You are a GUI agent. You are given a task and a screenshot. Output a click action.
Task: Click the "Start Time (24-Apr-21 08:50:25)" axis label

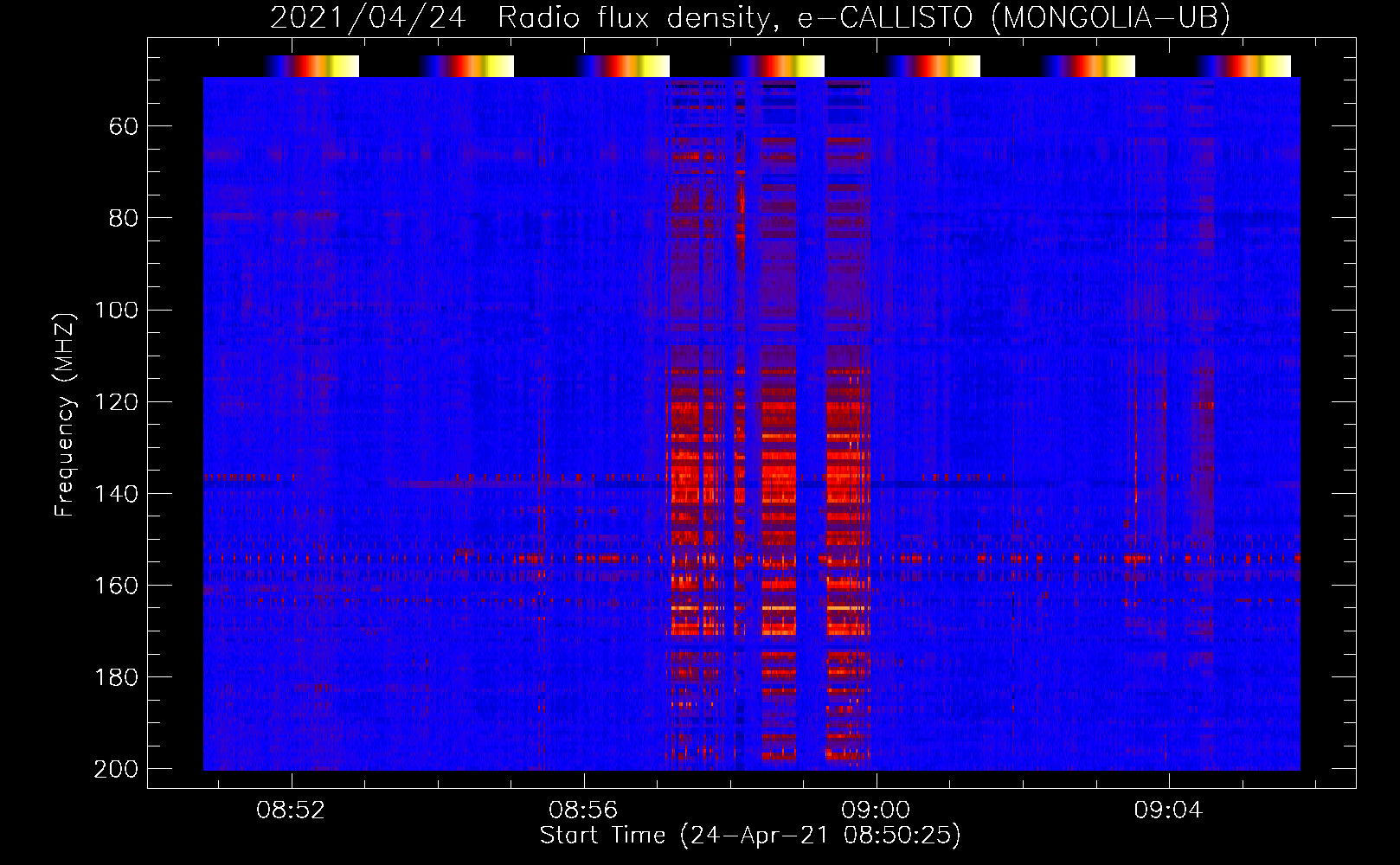750,836
